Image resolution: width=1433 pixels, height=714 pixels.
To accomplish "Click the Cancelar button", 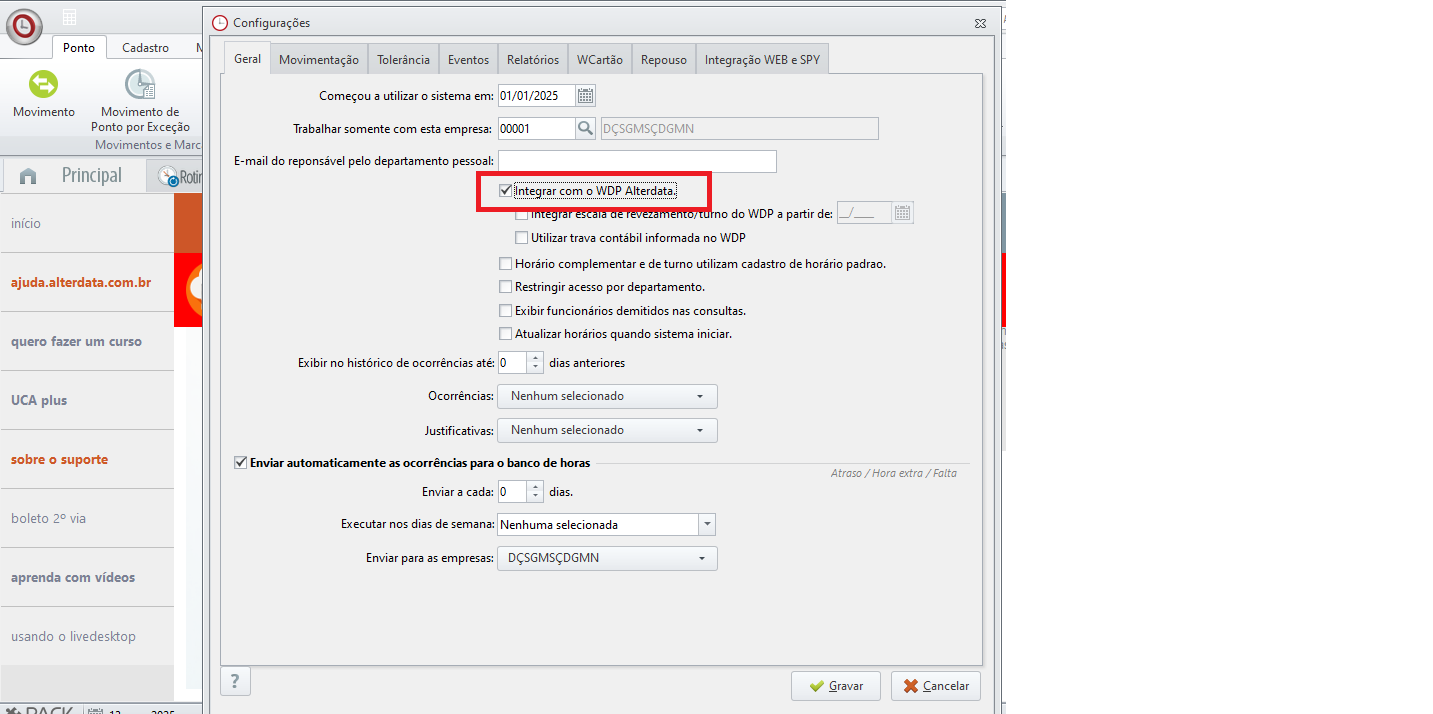I will (936, 686).
